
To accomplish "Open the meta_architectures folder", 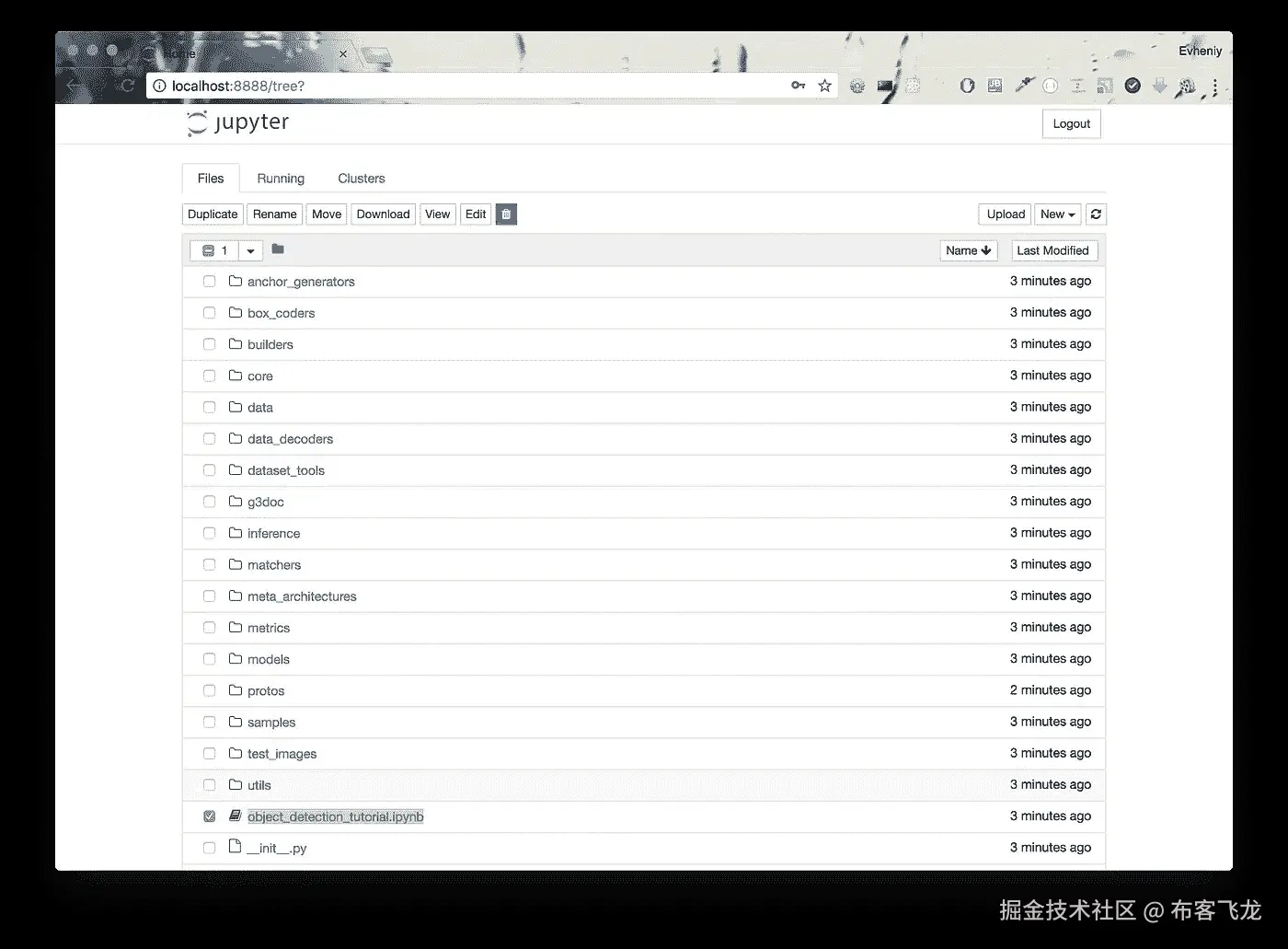I will (x=302, y=596).
